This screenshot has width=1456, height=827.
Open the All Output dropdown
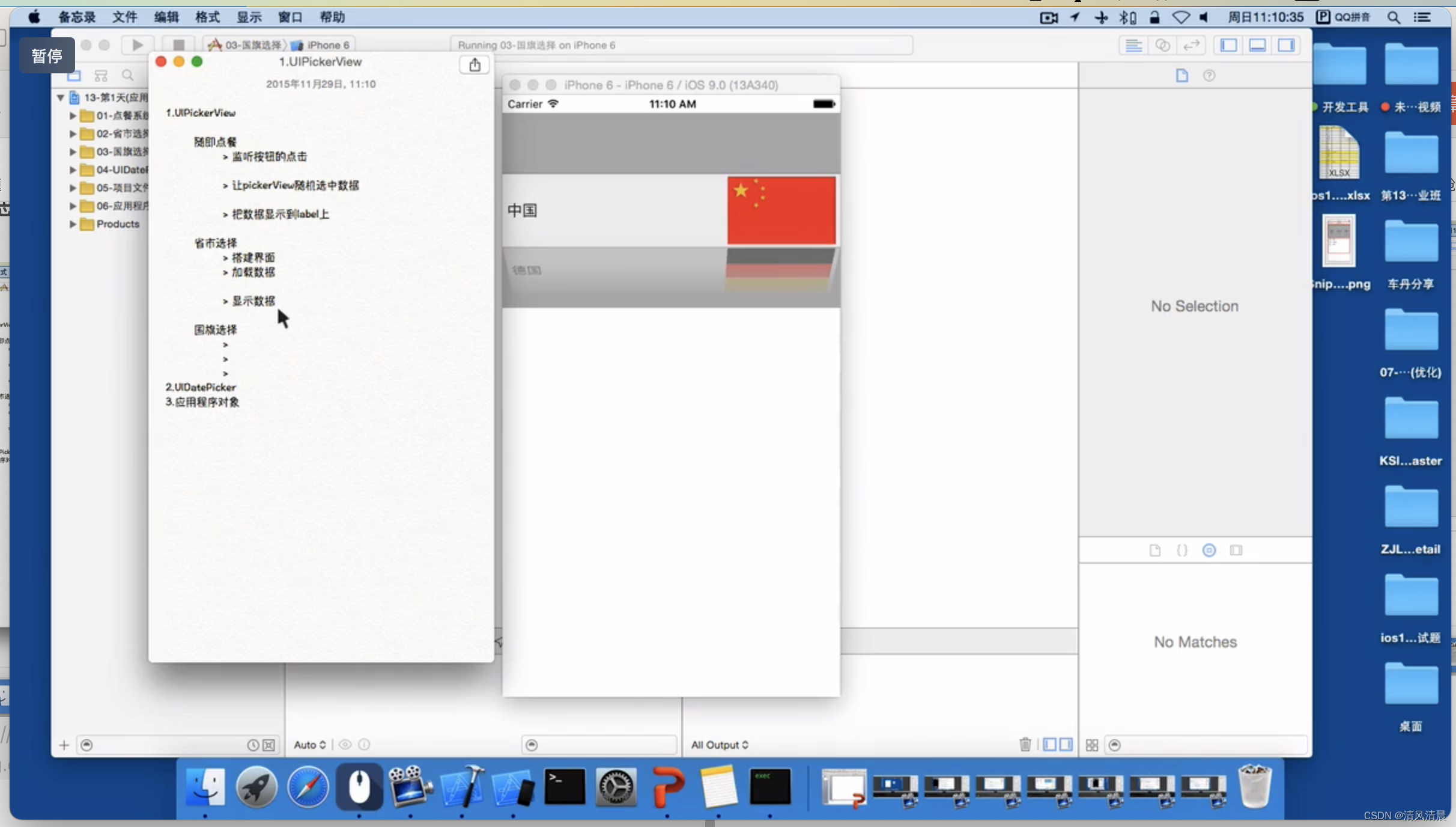720,745
